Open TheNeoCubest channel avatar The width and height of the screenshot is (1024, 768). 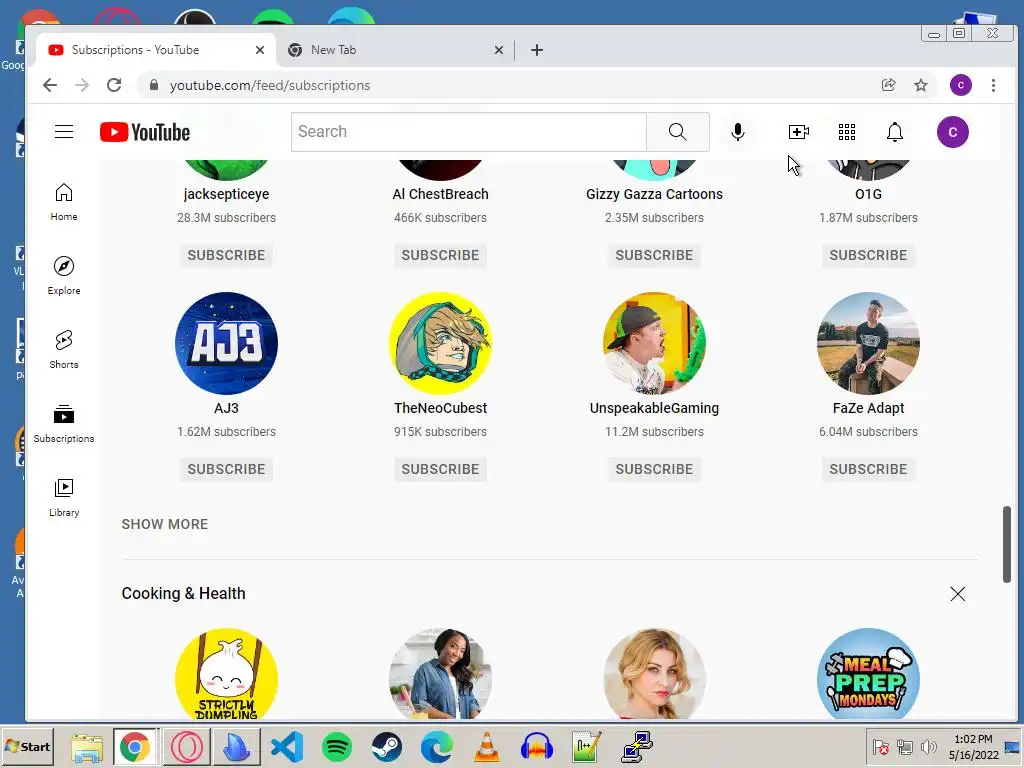(x=440, y=343)
